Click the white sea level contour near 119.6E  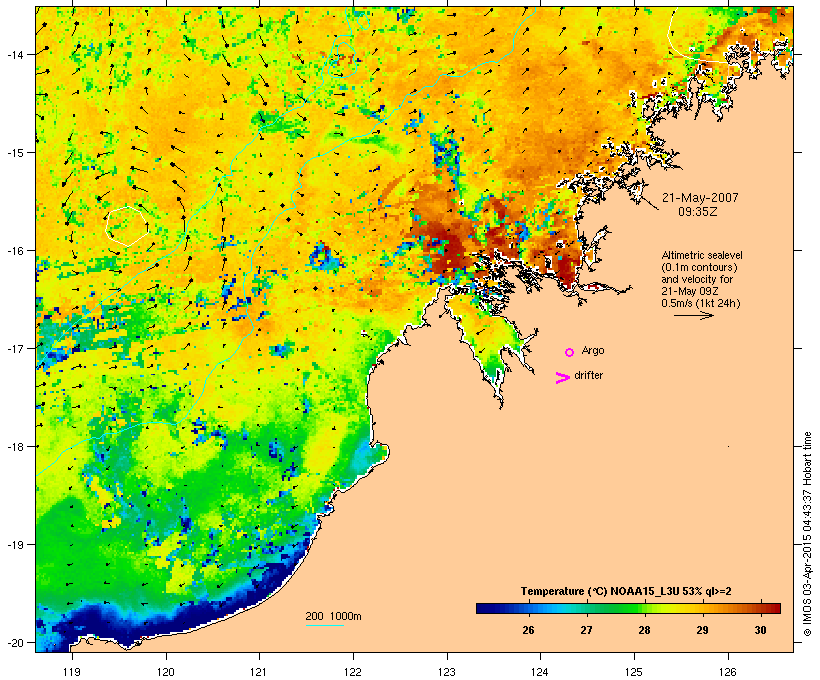(x=127, y=226)
